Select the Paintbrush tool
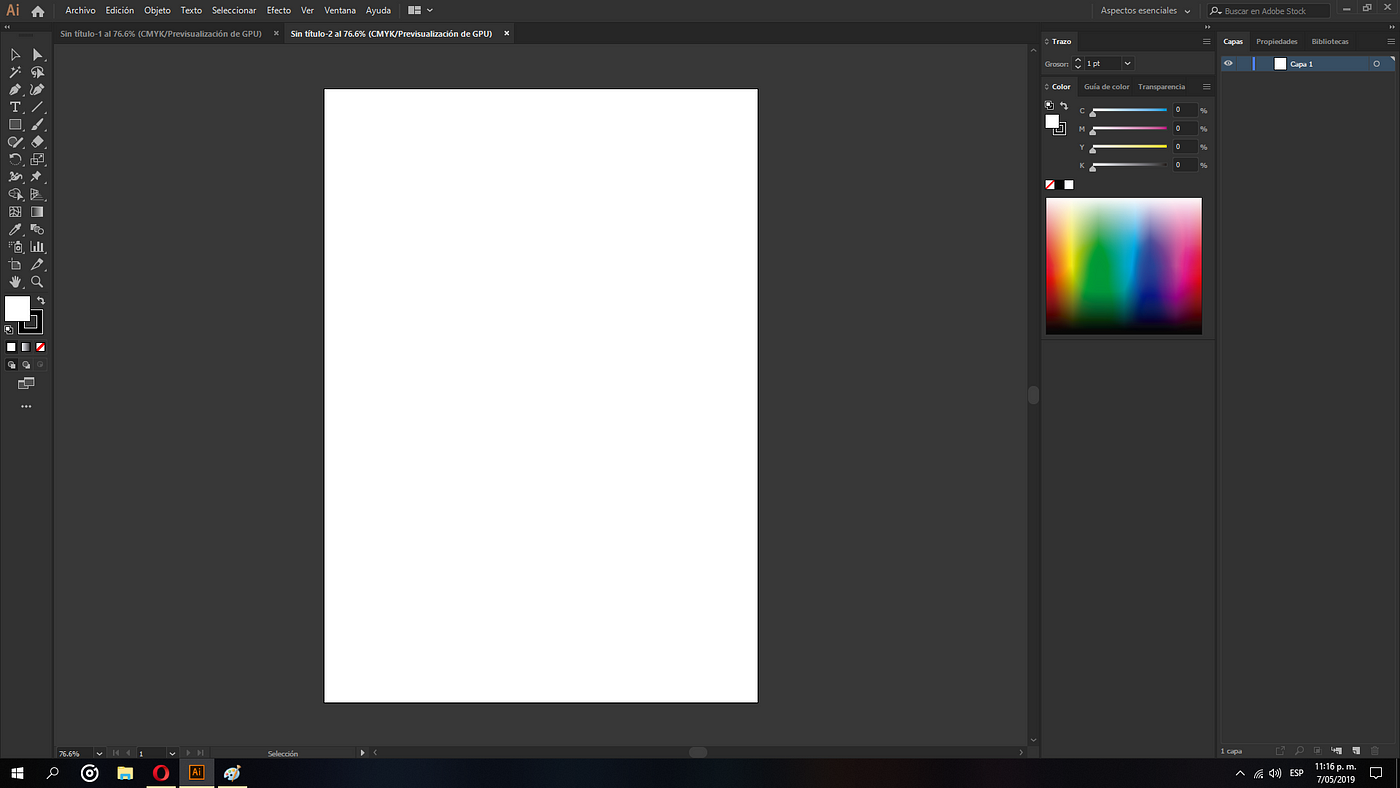This screenshot has width=1400, height=788. [x=37, y=125]
